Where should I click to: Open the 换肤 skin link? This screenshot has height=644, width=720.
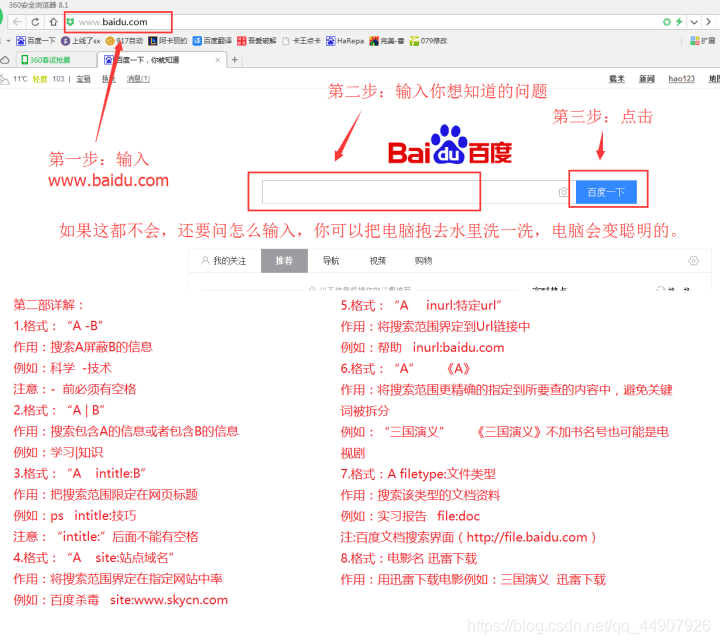click(x=108, y=79)
